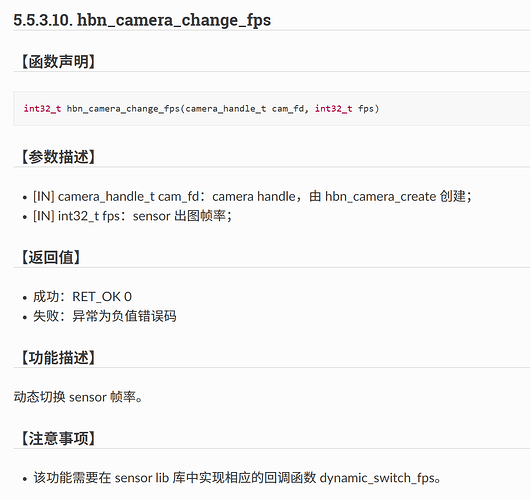Click dynamic_switch_fps callback name in notes

[377, 478]
